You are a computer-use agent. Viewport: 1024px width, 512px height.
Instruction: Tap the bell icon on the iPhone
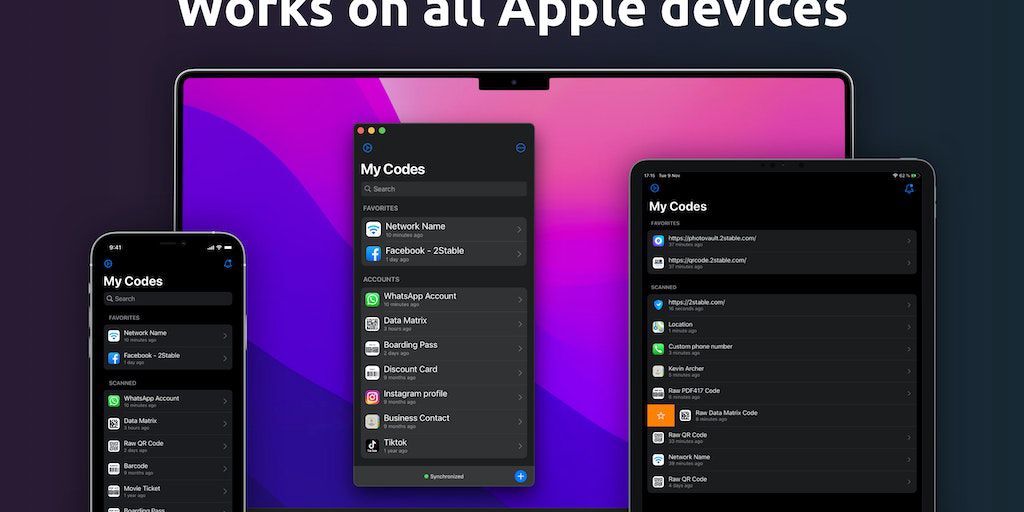228,264
